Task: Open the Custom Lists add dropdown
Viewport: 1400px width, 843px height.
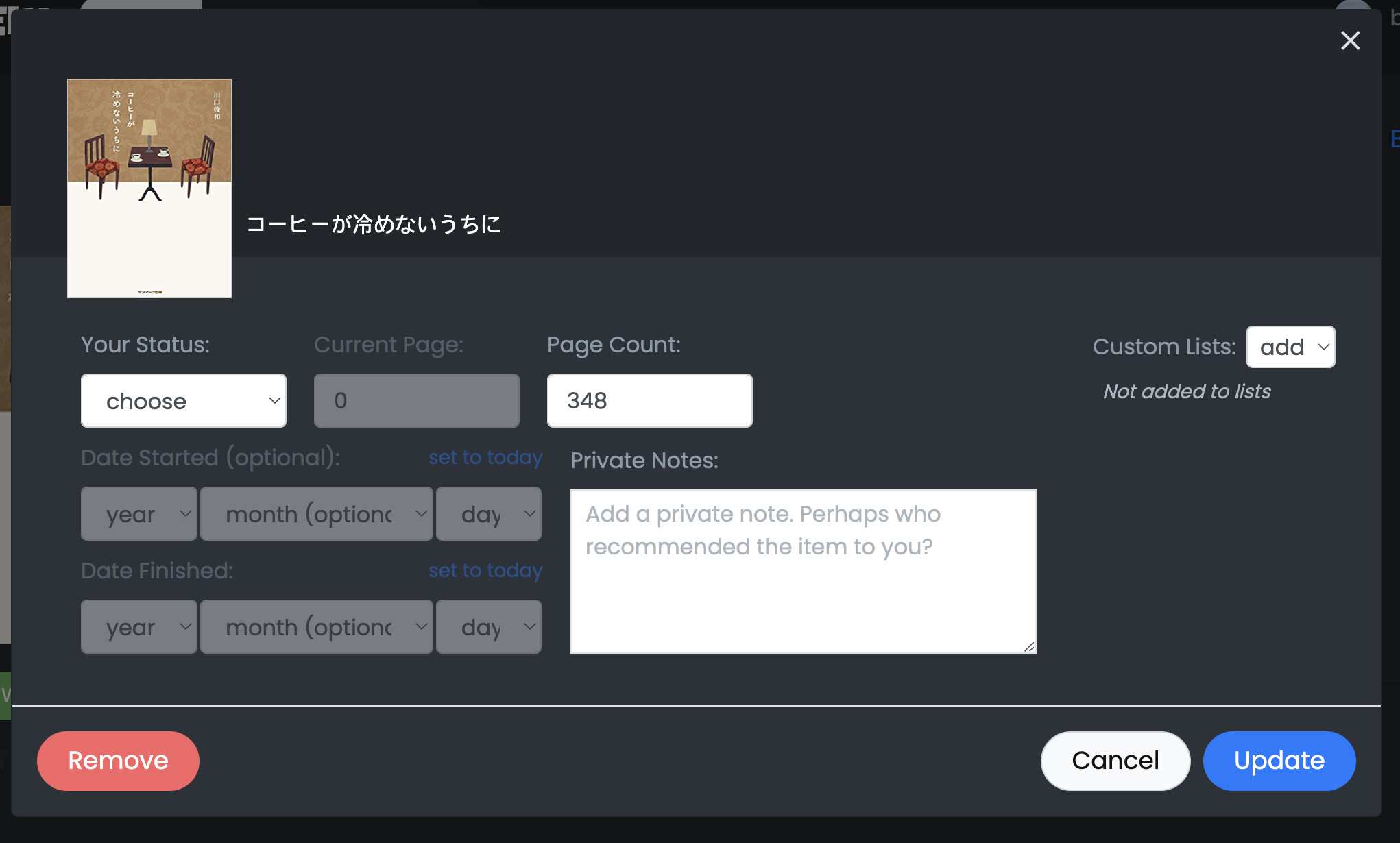Action: coord(1290,347)
